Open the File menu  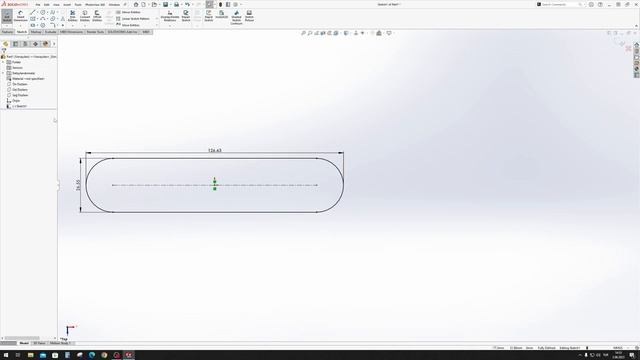(38, 4)
